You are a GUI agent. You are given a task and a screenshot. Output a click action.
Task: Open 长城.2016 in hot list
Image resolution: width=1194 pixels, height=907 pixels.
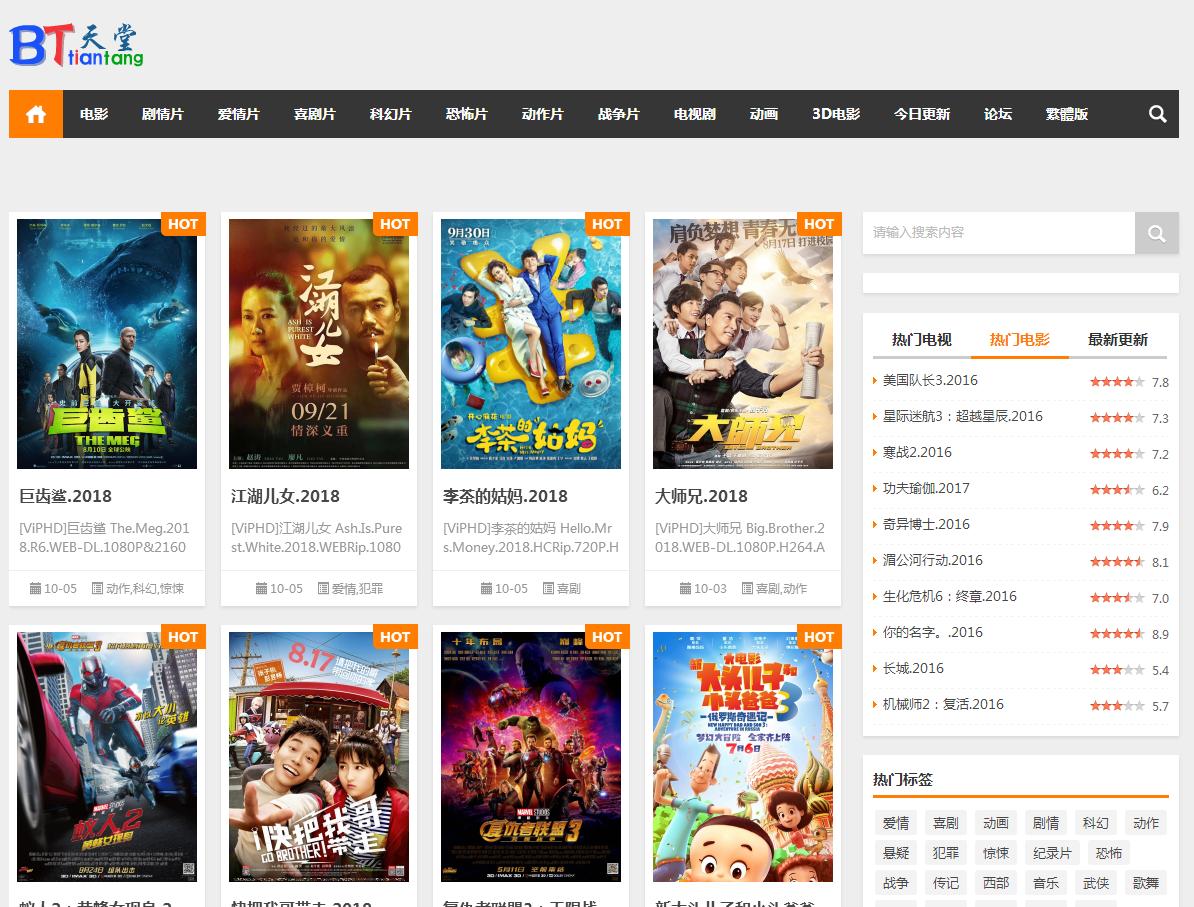pyautogui.click(x=913, y=669)
